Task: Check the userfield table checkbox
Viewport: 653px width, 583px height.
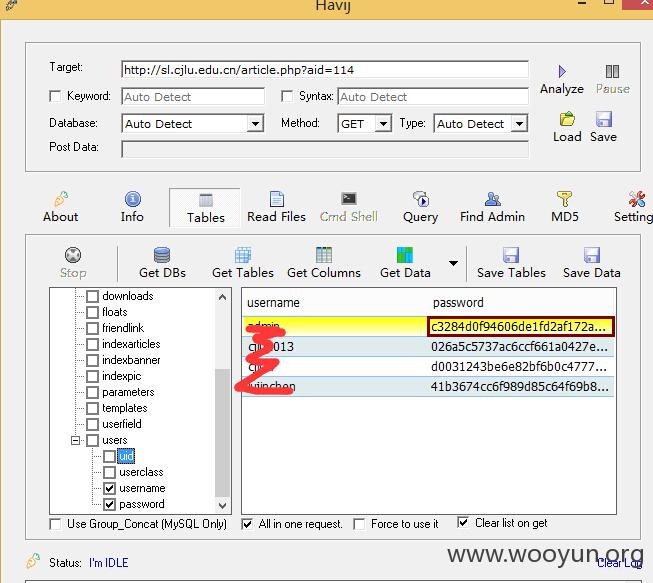Action: (x=92, y=424)
